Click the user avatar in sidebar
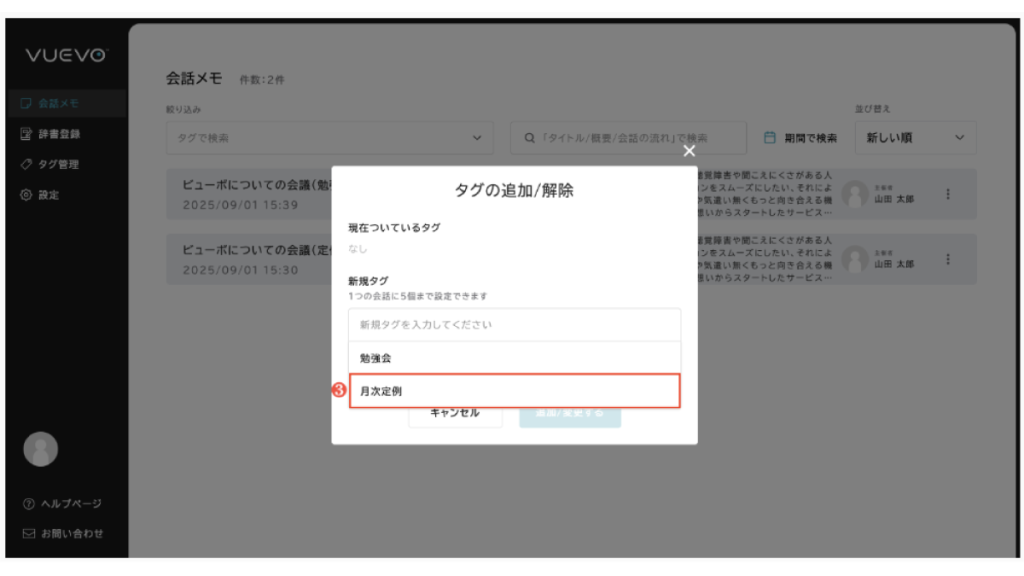This screenshot has width=1024, height=576. click(40, 449)
